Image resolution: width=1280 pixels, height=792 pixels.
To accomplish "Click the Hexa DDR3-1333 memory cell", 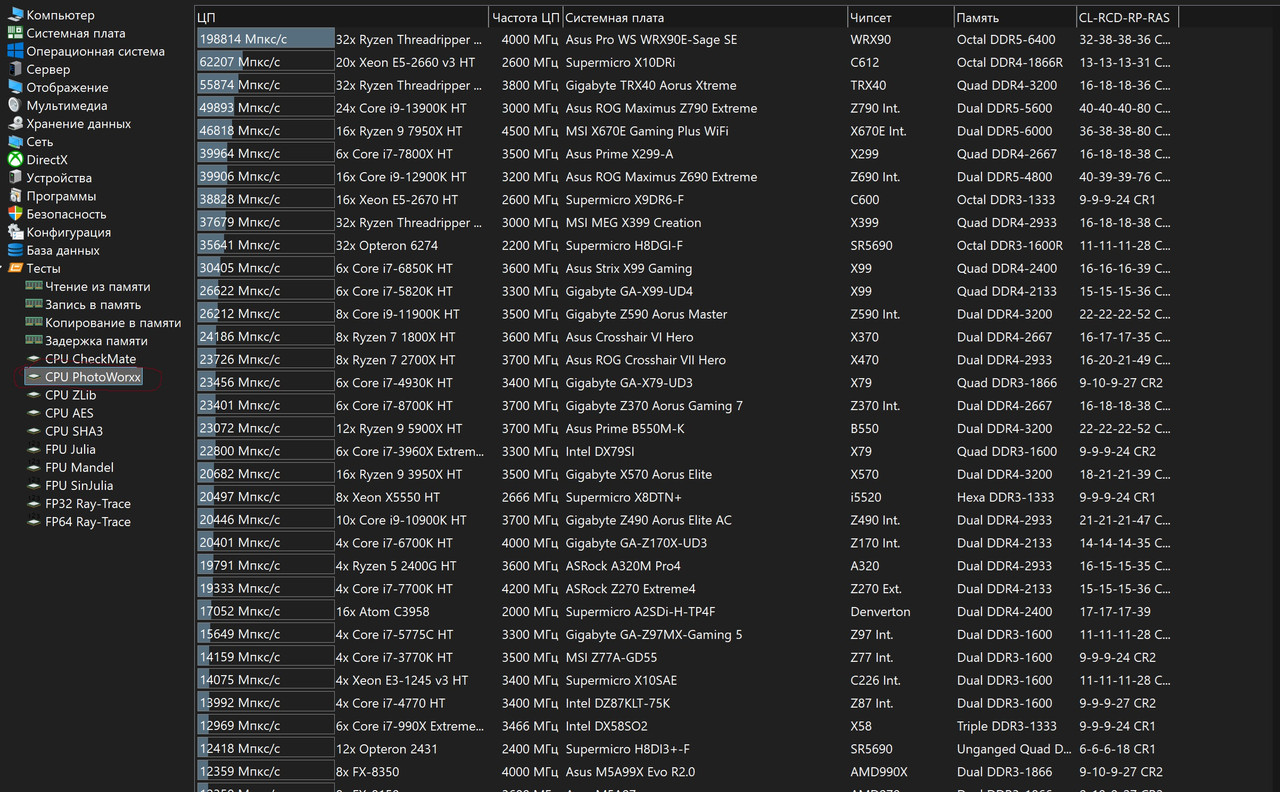I will [x=1005, y=497].
